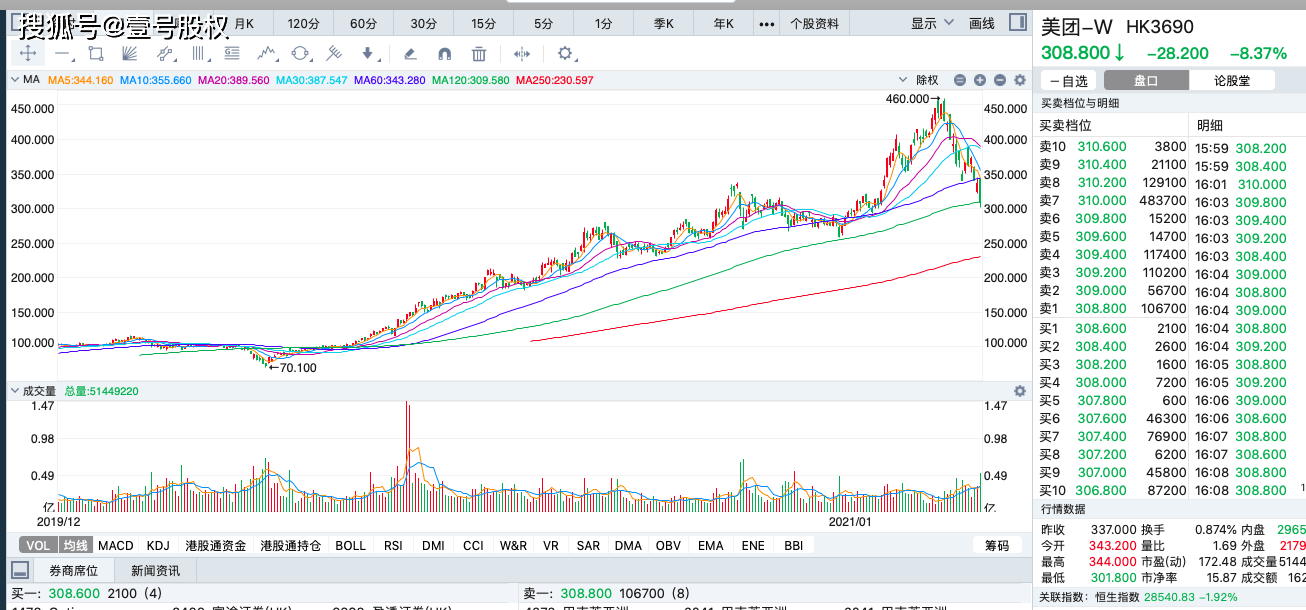
Task: Select the down arrow marker tool
Action: pos(368,54)
